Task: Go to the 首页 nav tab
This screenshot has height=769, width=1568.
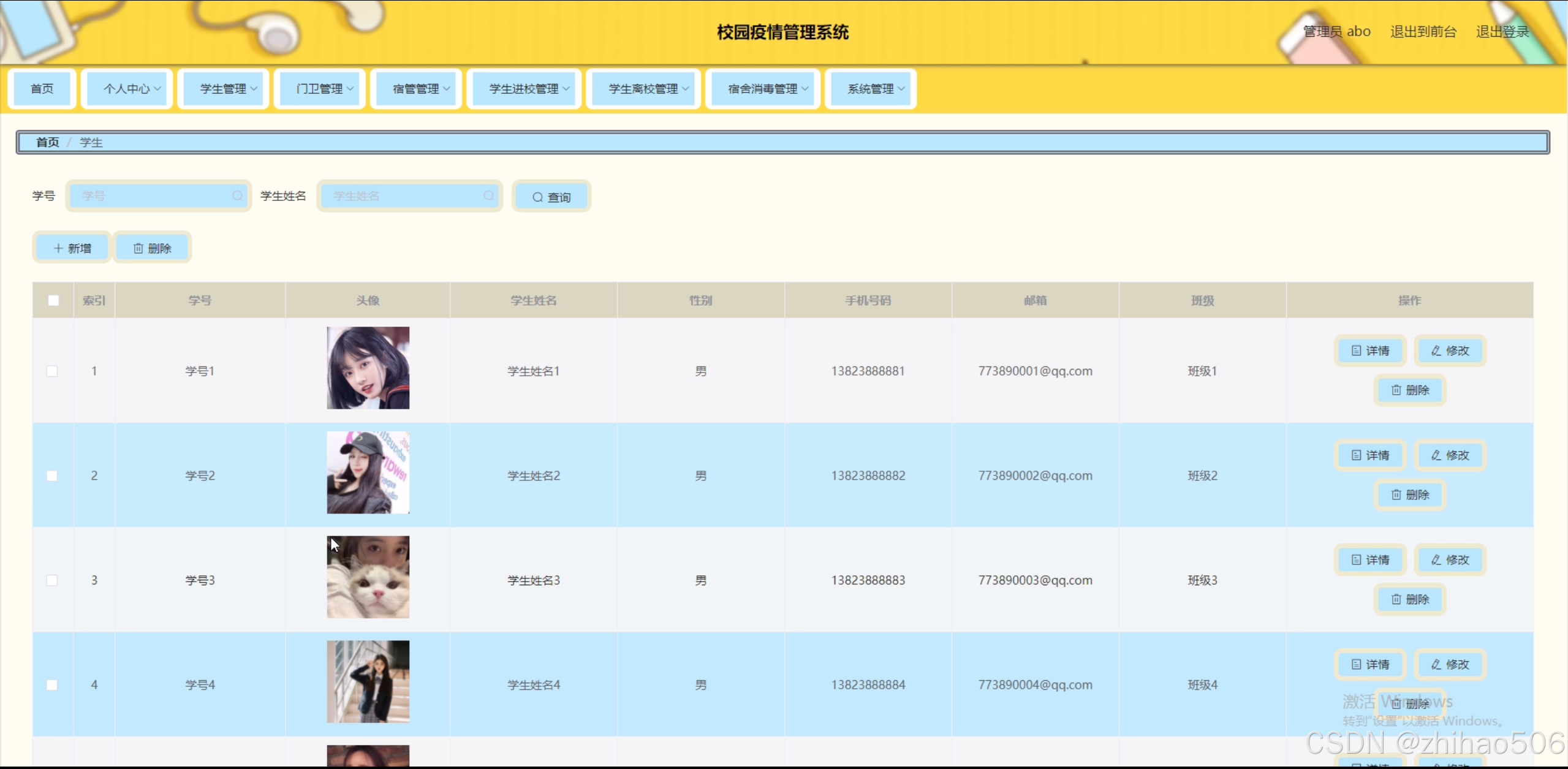Action: (x=42, y=89)
